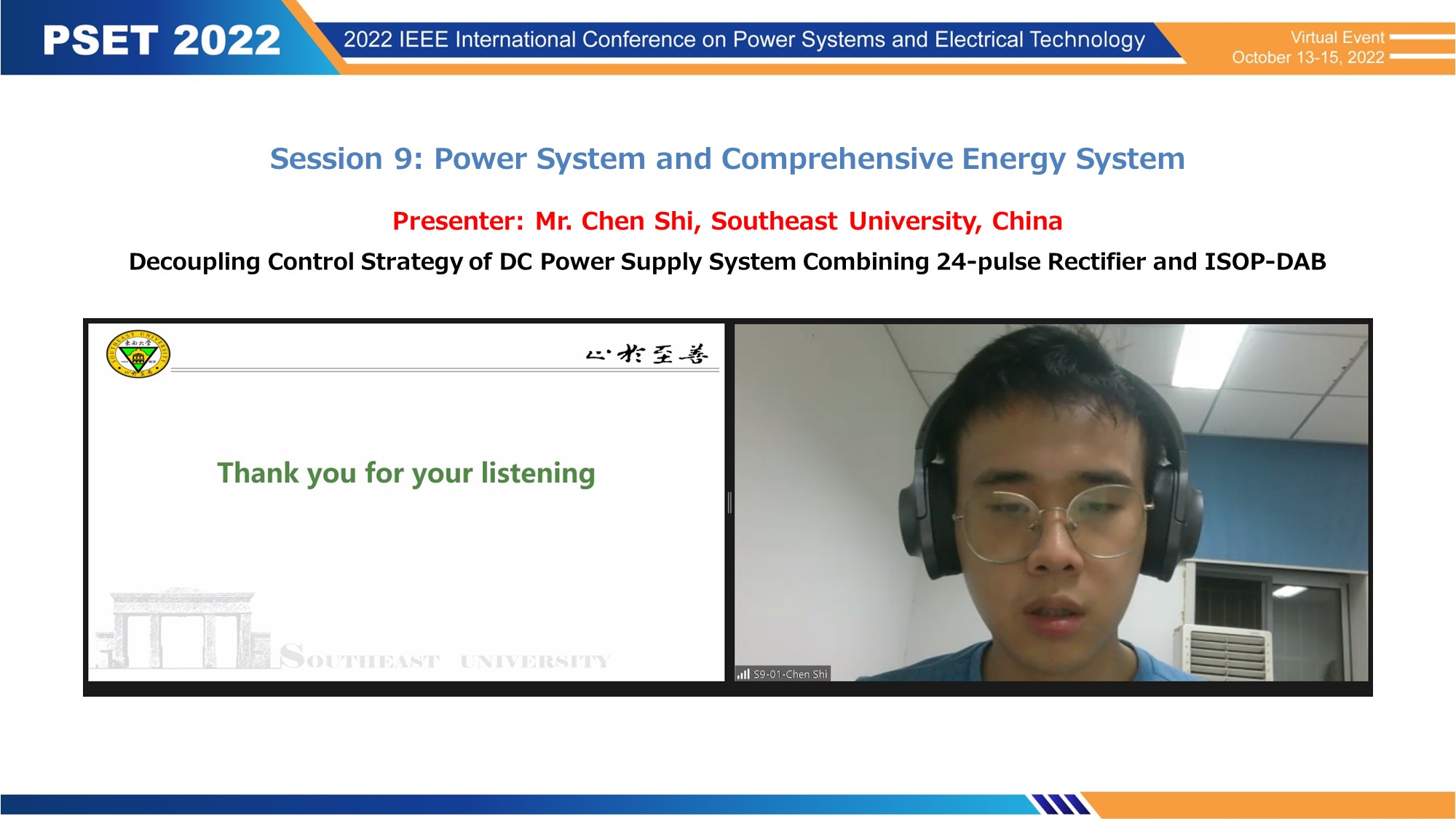Click the IEEE International Conference banner text
1456x819 pixels.
point(744,39)
